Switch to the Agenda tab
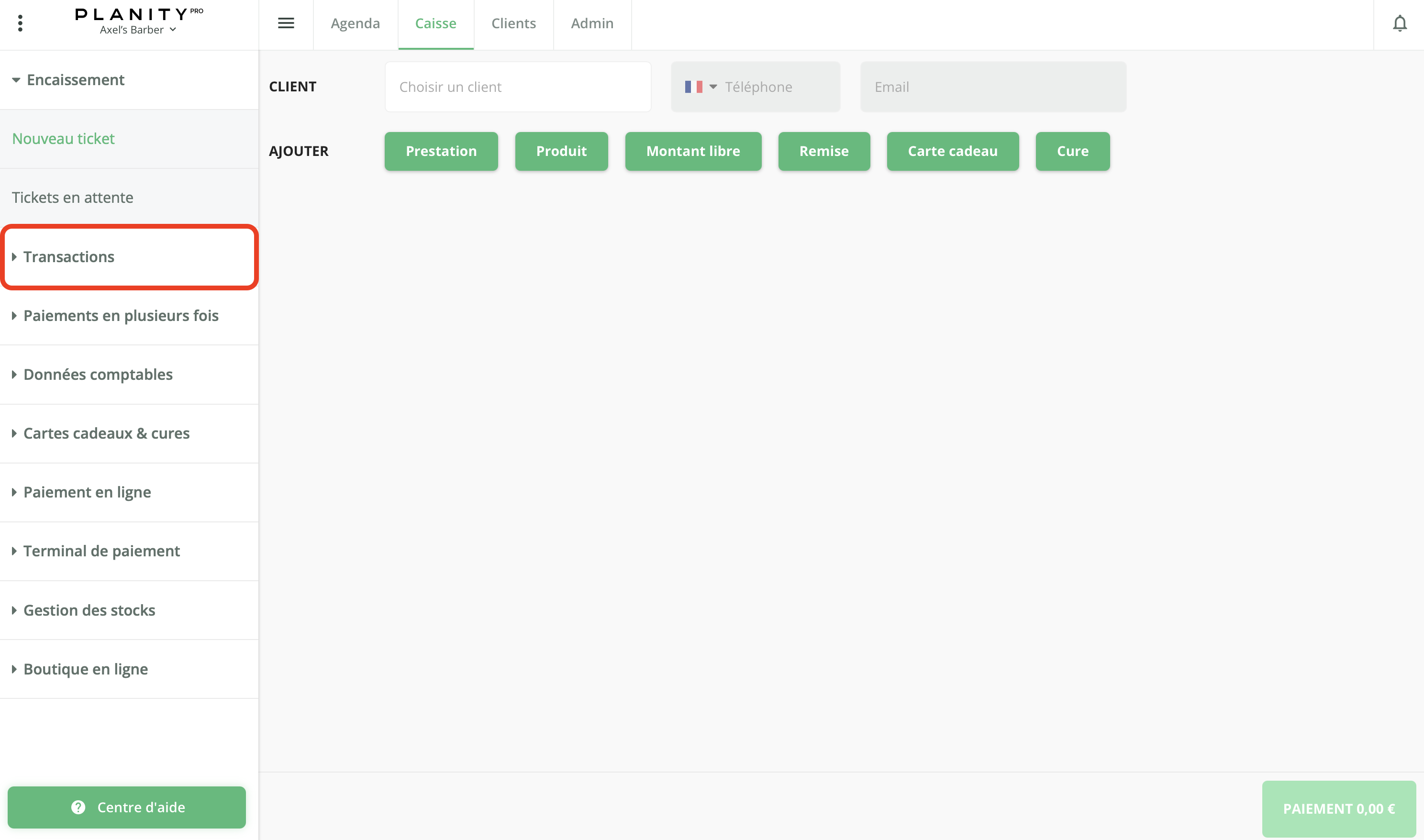This screenshot has width=1424, height=840. click(355, 23)
